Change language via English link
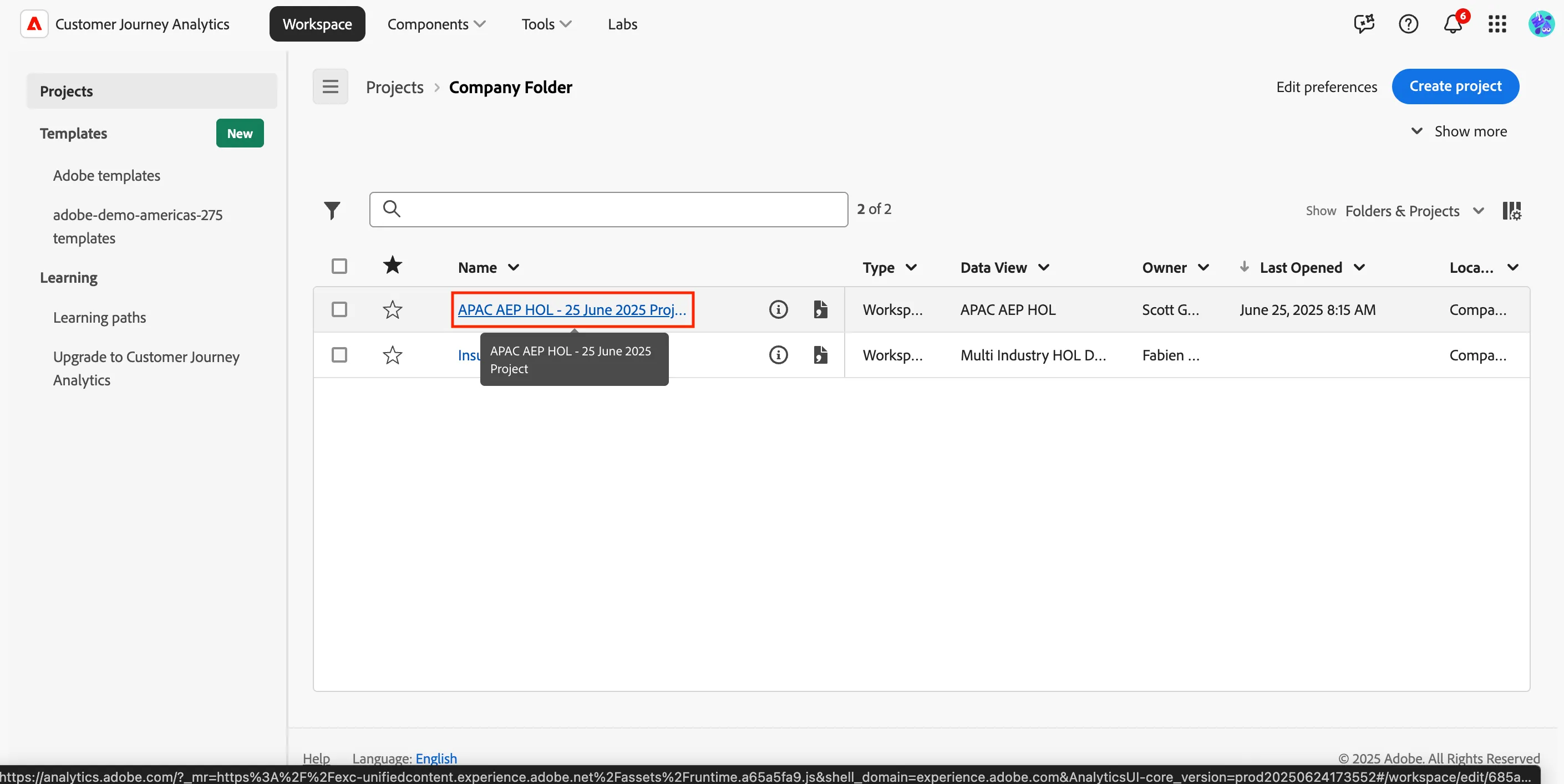The height and width of the screenshot is (784, 1564). pos(436,758)
